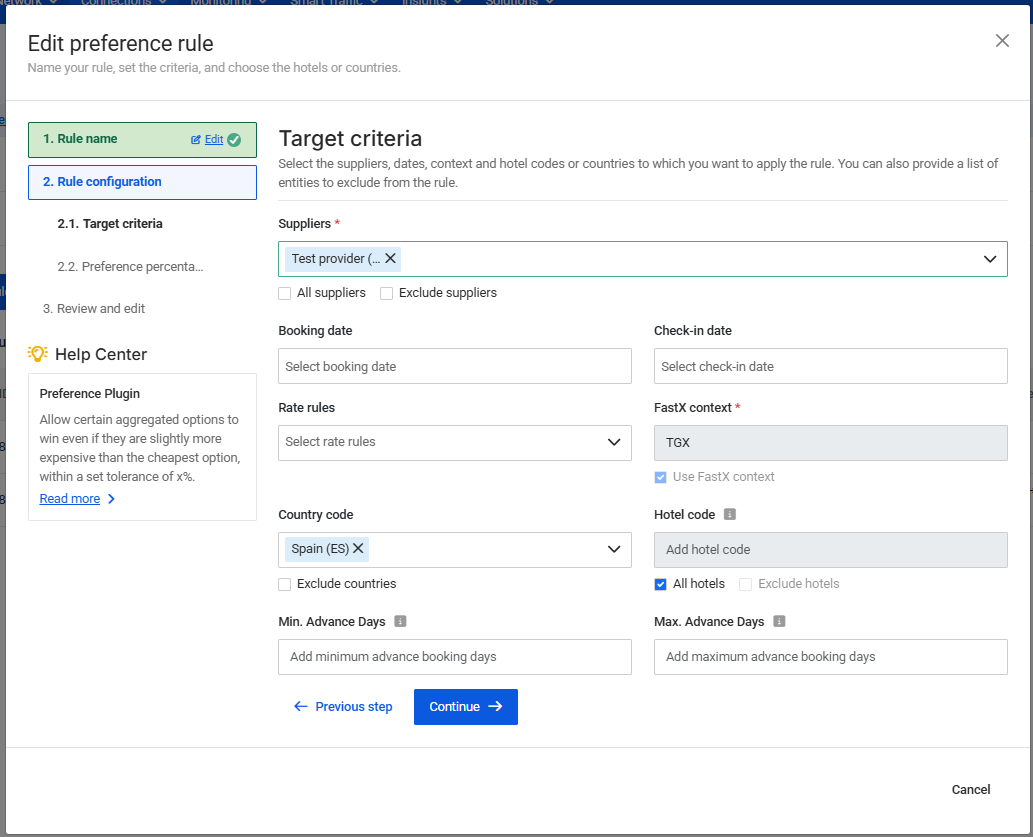Uncheck the All hotels checkbox

(660, 584)
